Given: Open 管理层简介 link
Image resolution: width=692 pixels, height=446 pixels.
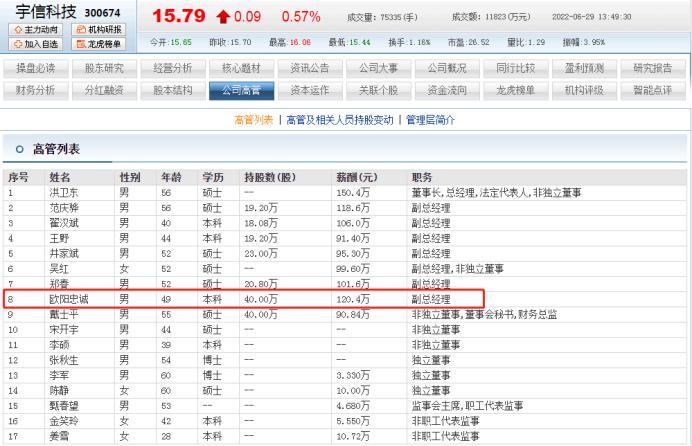Looking at the screenshot, I should (x=430, y=120).
